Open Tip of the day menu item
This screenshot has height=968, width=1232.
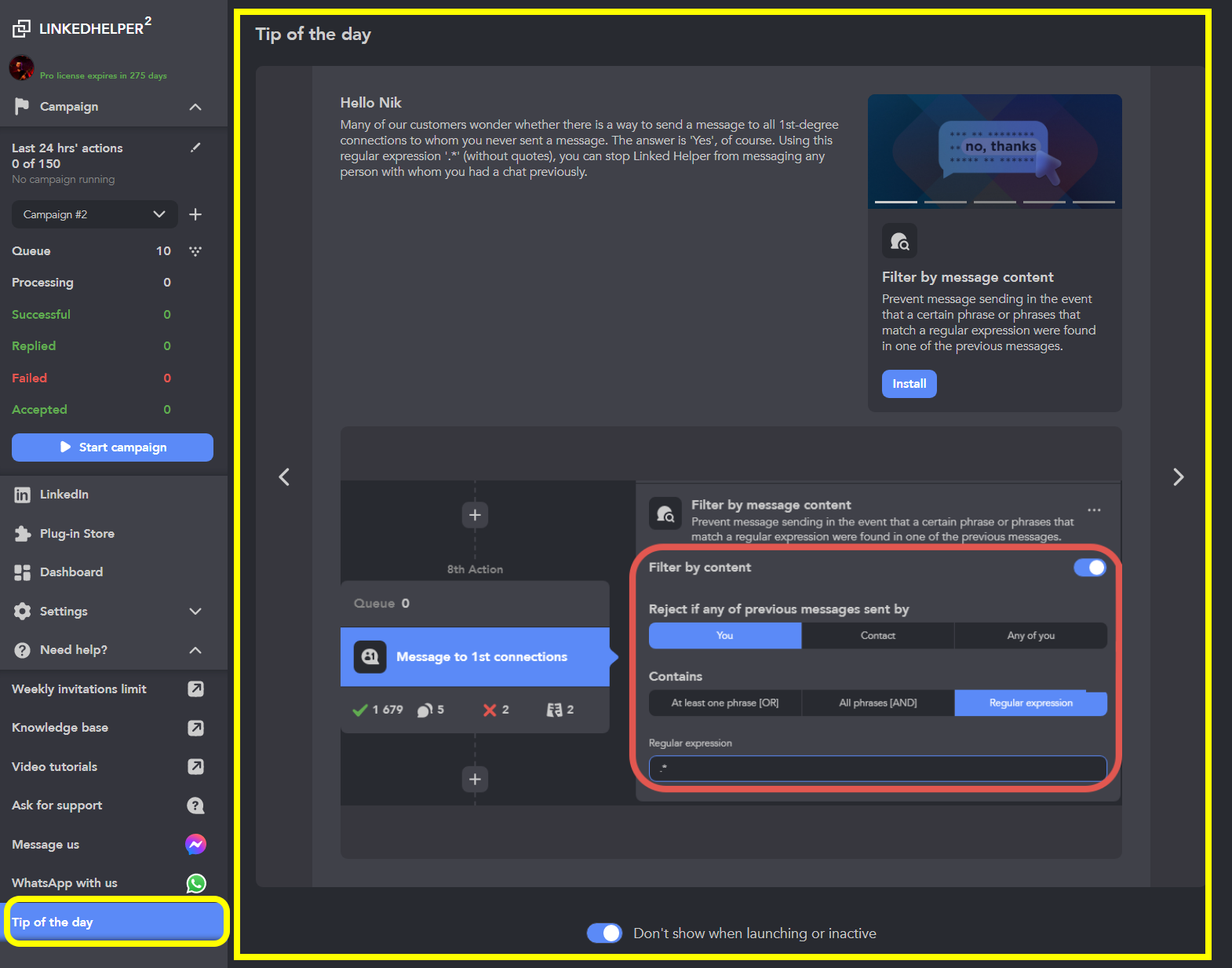tap(117, 922)
